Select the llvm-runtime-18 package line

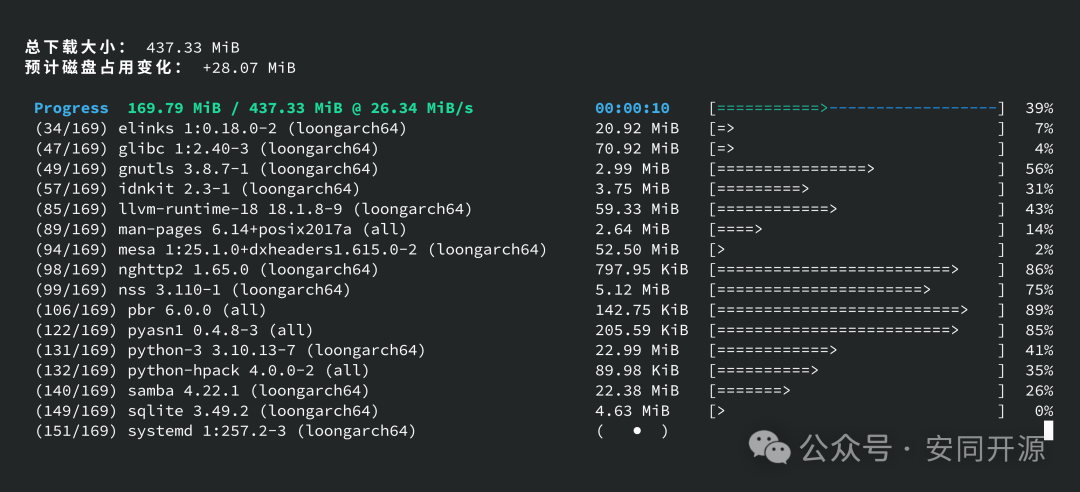click(x=253, y=209)
